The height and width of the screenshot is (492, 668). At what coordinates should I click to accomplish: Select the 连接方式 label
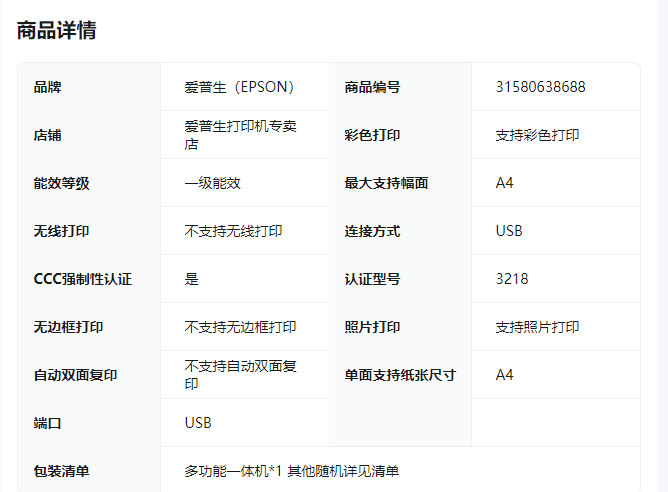[372, 231]
